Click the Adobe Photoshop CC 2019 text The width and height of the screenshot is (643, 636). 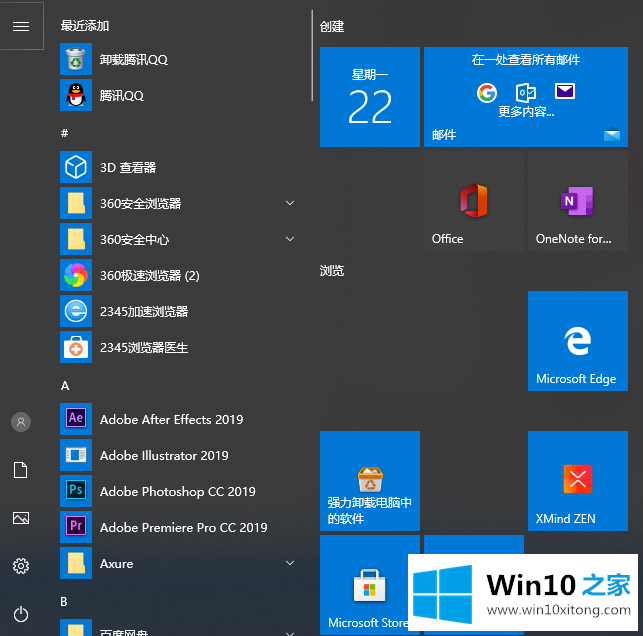click(x=178, y=492)
